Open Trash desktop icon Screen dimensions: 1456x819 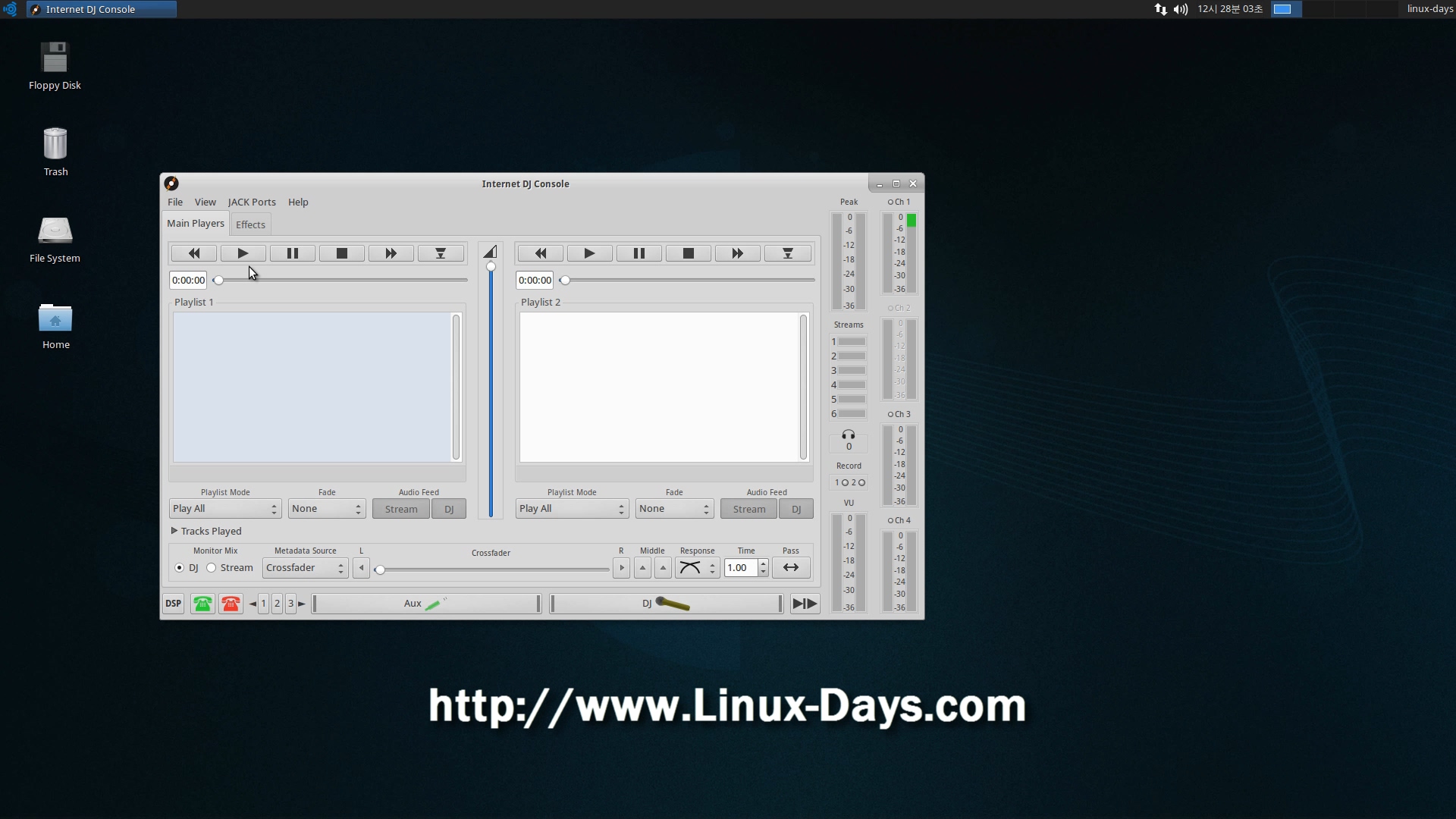(55, 152)
